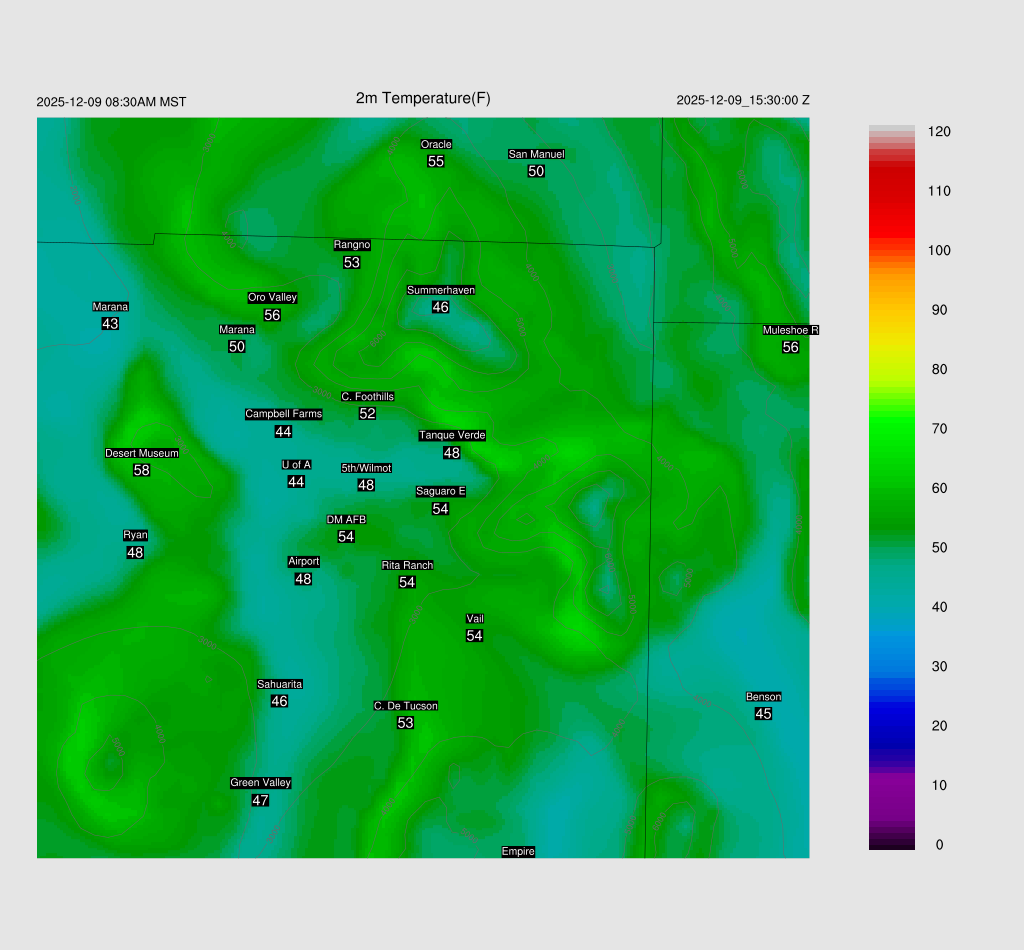This screenshot has width=1024, height=950.
Task: Click the Oracle station label
Action: [x=436, y=145]
